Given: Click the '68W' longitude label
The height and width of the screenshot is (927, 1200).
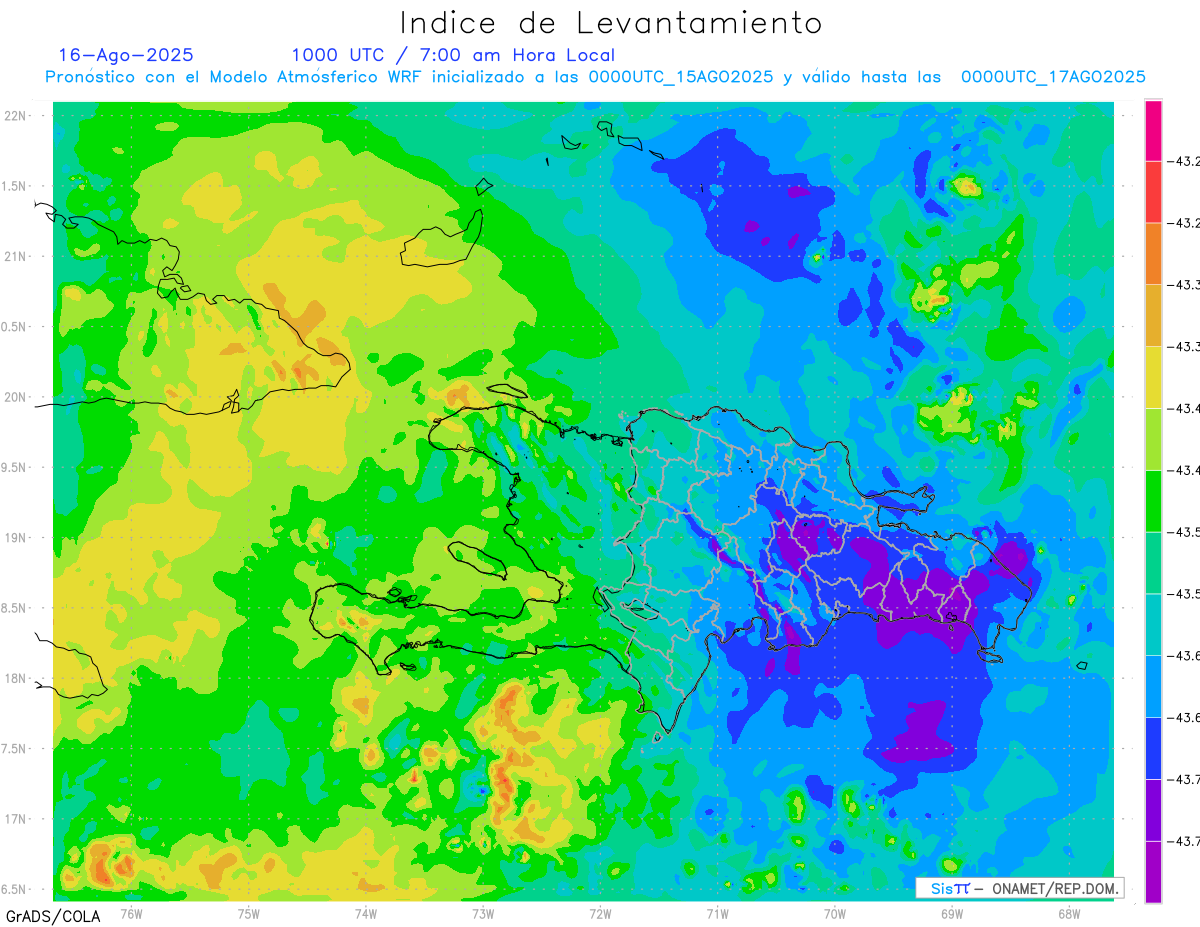Looking at the screenshot, I should pos(1069,913).
